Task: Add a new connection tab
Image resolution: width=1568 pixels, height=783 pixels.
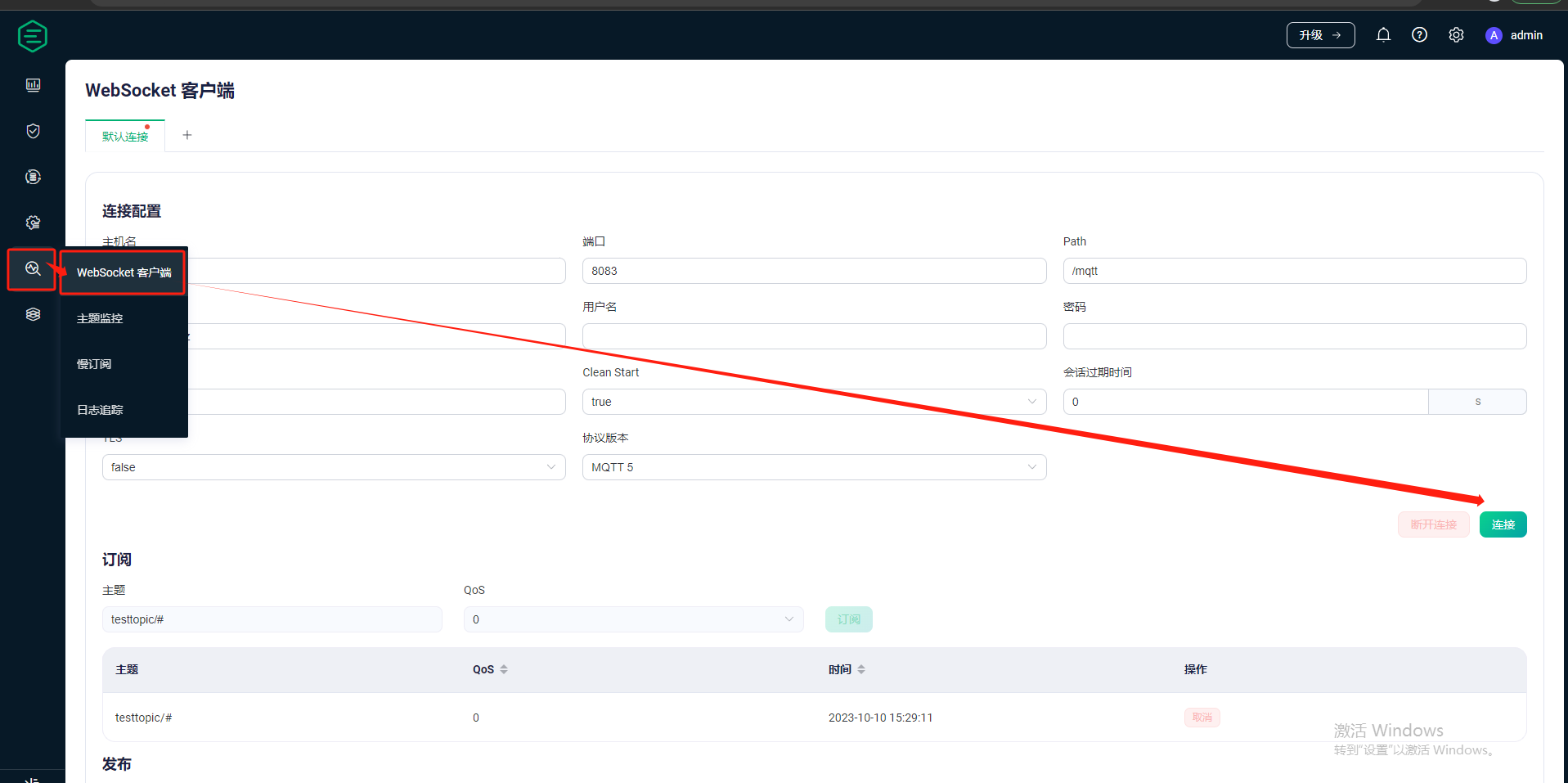Action: click(x=187, y=135)
